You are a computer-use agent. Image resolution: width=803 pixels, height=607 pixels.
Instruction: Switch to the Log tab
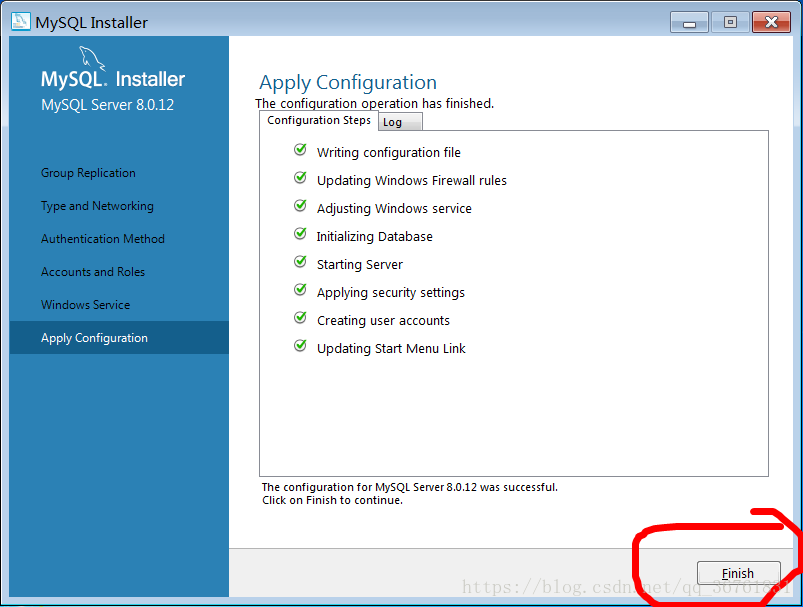[x=400, y=122]
